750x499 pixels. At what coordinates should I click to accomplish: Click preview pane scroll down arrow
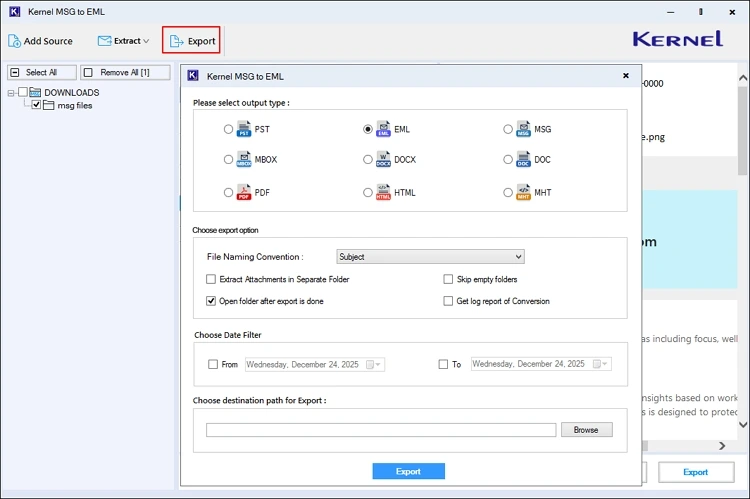pyautogui.click(x=743, y=424)
